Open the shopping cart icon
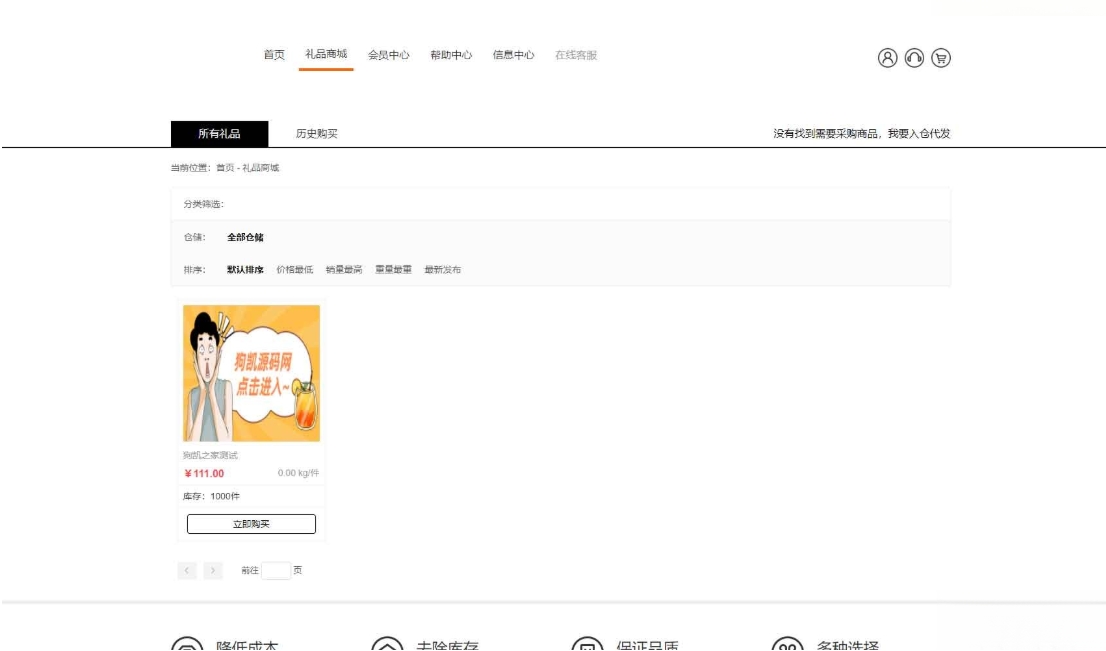1106x651 pixels. (941, 59)
